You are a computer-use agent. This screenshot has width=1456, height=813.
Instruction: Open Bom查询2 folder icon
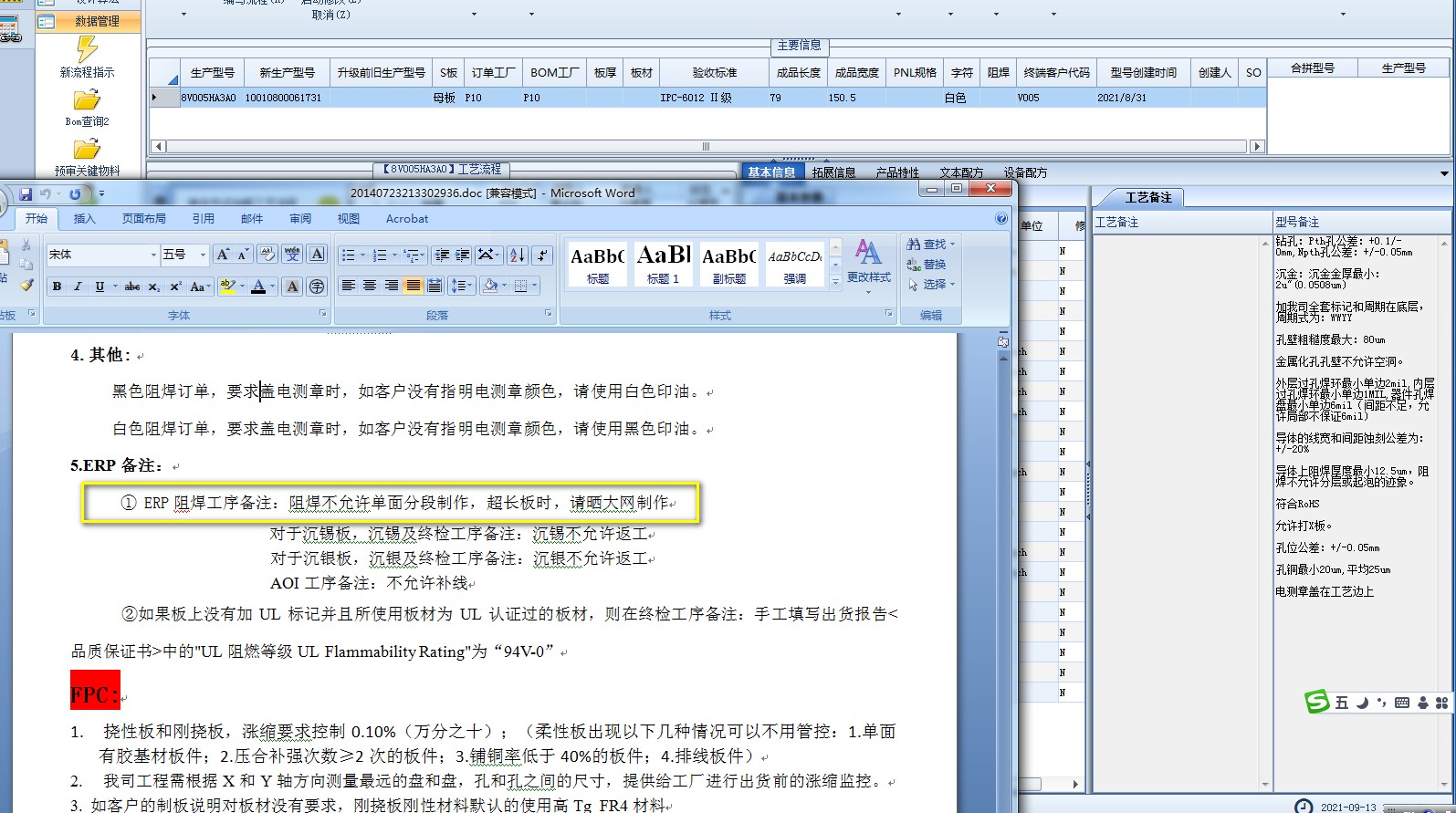point(87,99)
